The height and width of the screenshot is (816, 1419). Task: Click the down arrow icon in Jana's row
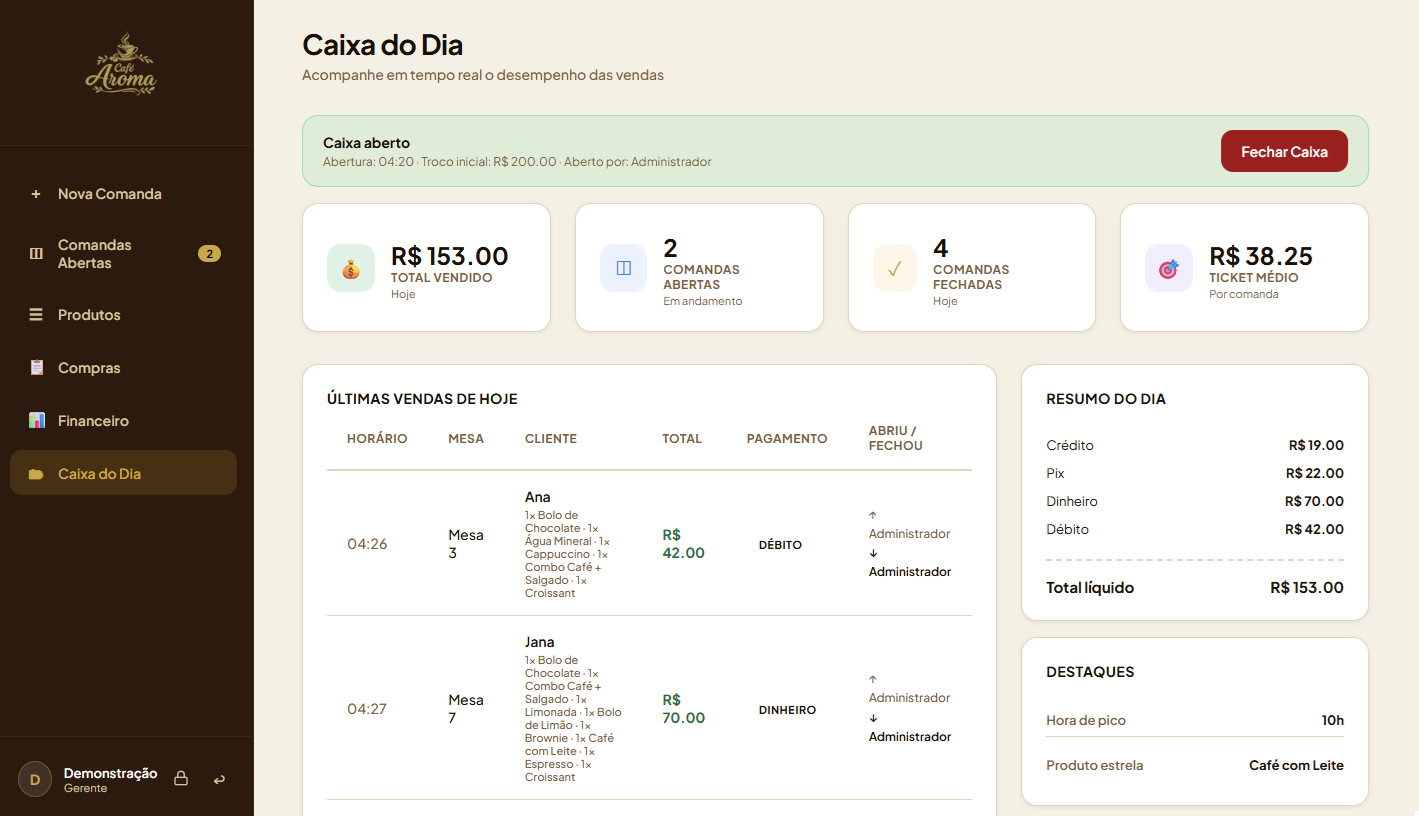click(x=873, y=718)
